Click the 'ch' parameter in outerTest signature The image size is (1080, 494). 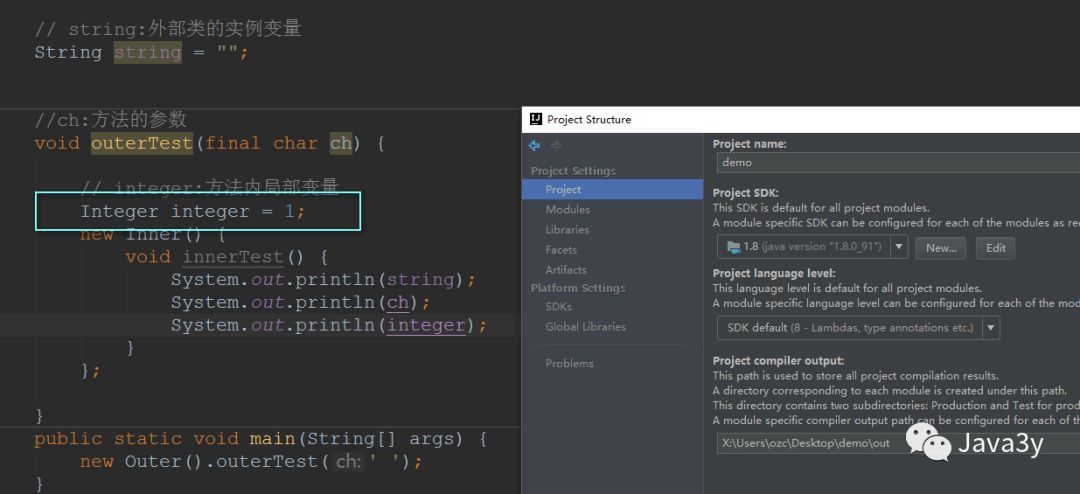point(340,143)
